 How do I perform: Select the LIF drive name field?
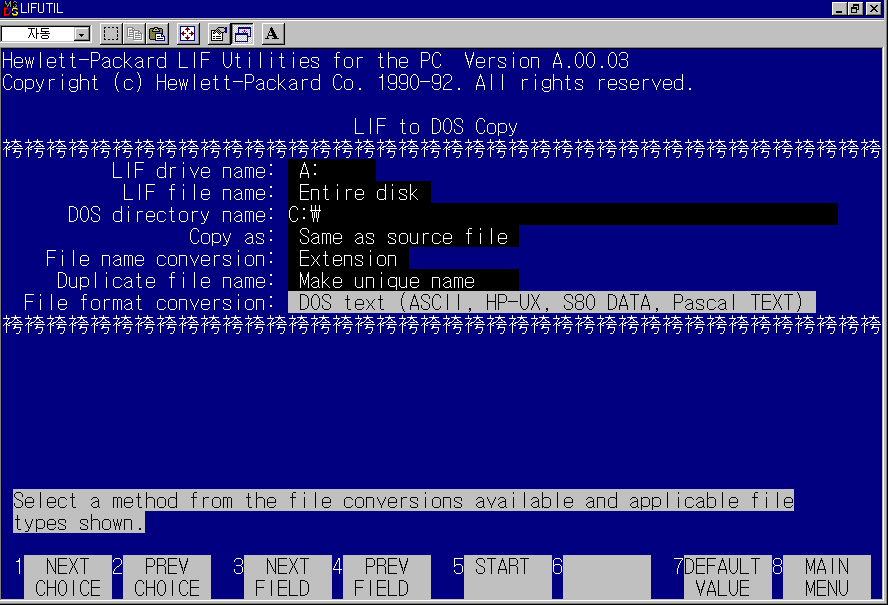pos(331,171)
